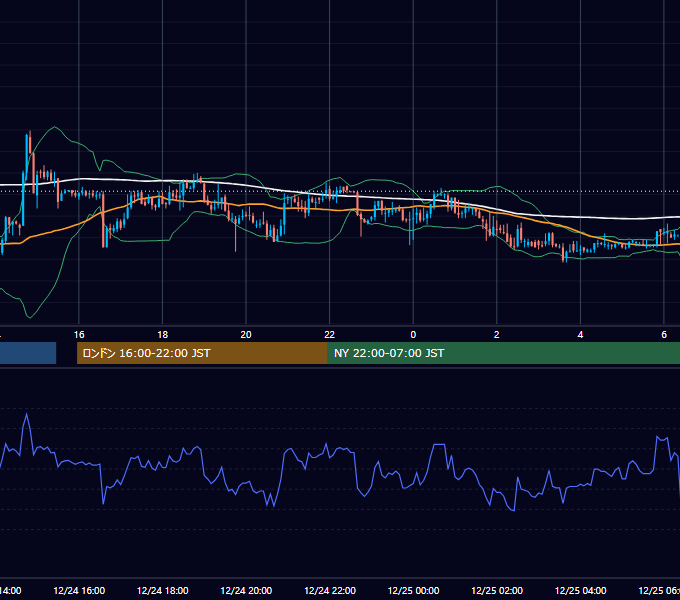
Task: Click the London 16:00-22:00 JST session bar
Action: click(x=202, y=353)
